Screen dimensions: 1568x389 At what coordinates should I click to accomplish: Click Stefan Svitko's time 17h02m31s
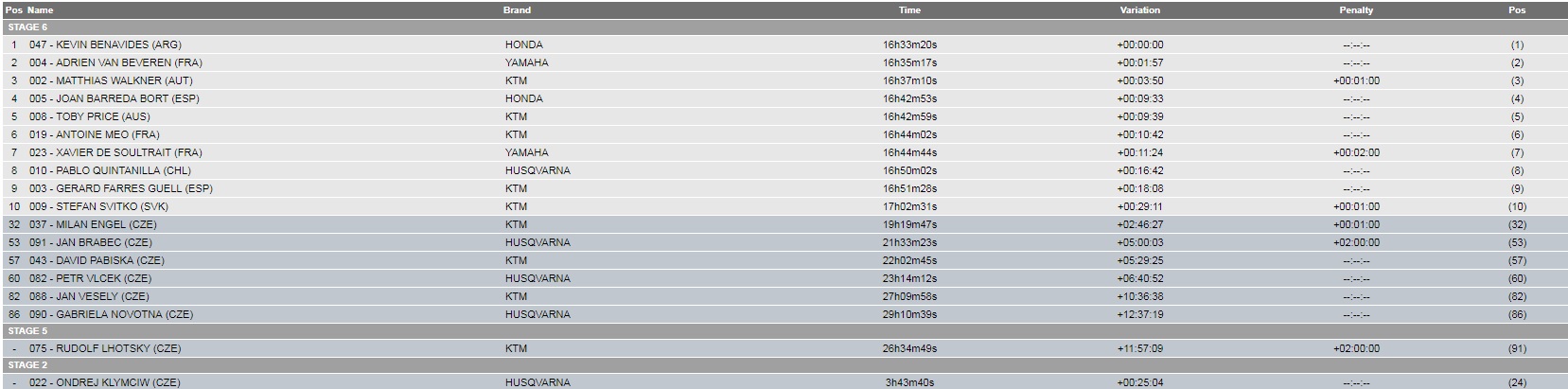coord(909,206)
